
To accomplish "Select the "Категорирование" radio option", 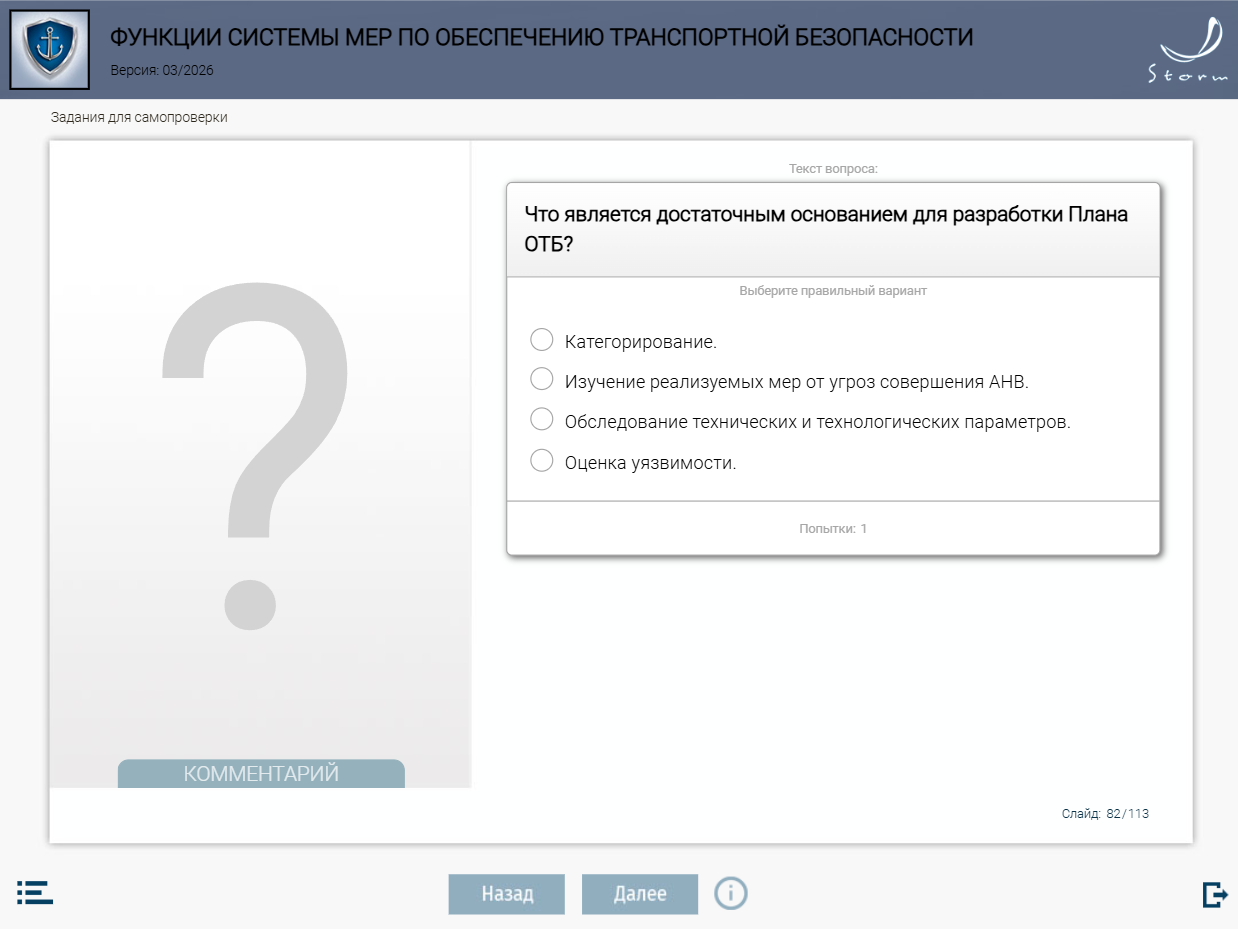I will coord(542,340).
